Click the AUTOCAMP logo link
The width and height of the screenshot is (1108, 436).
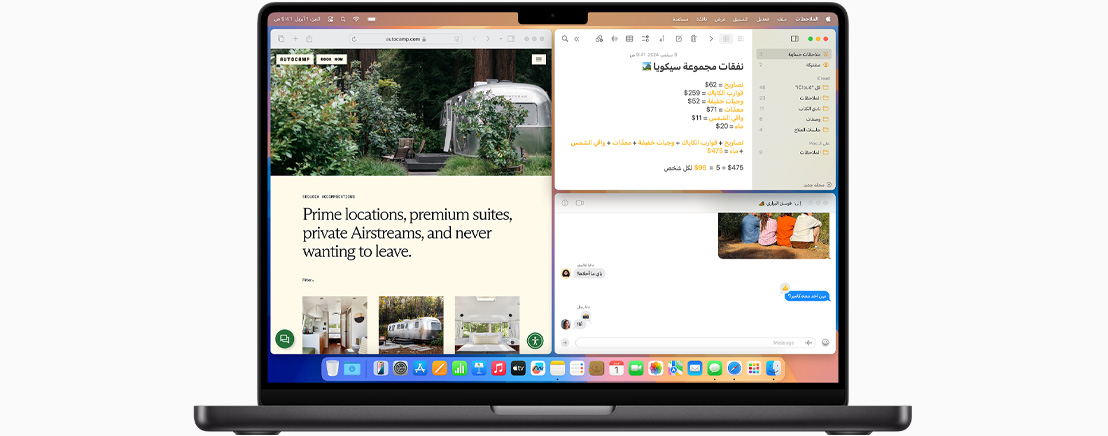coord(293,59)
